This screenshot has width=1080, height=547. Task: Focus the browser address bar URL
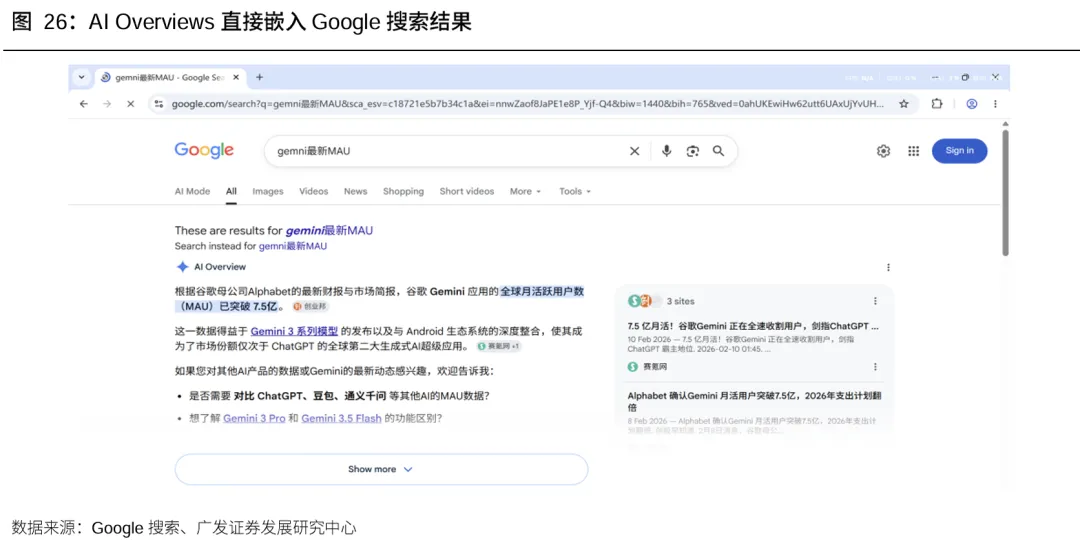pyautogui.click(x=528, y=104)
